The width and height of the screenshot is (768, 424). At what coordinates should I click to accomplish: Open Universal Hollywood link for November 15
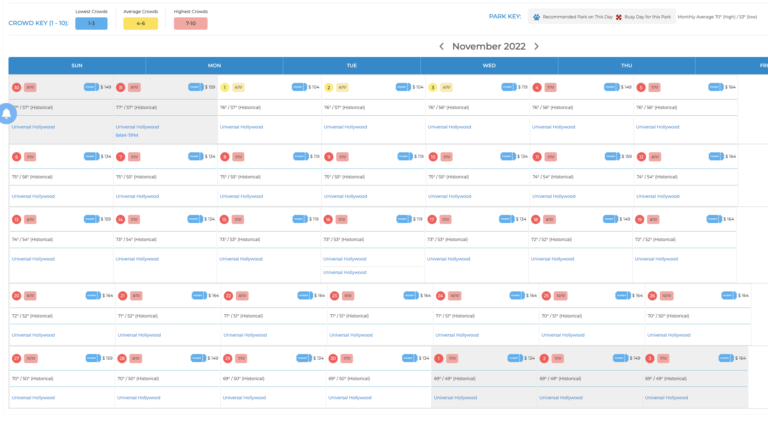pos(241,259)
